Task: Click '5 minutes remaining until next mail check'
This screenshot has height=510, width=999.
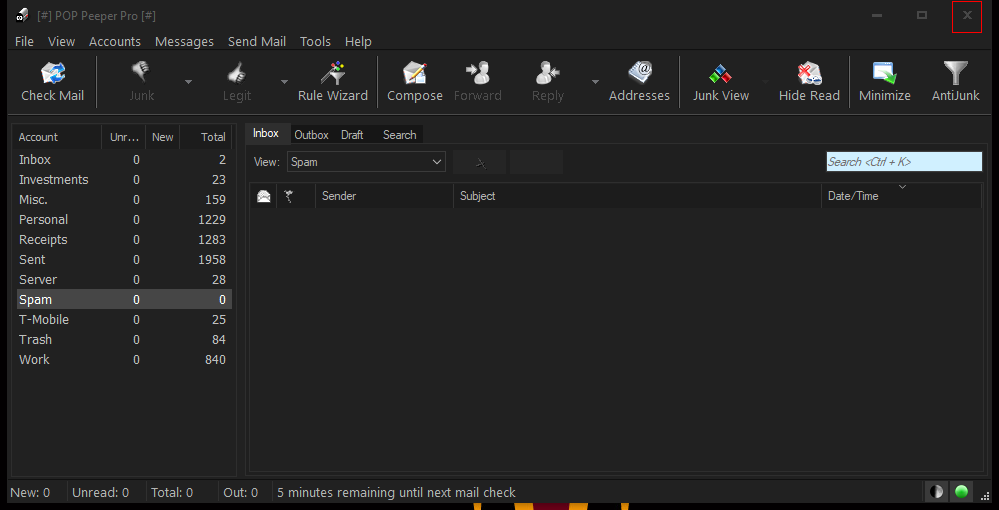Action: (396, 492)
